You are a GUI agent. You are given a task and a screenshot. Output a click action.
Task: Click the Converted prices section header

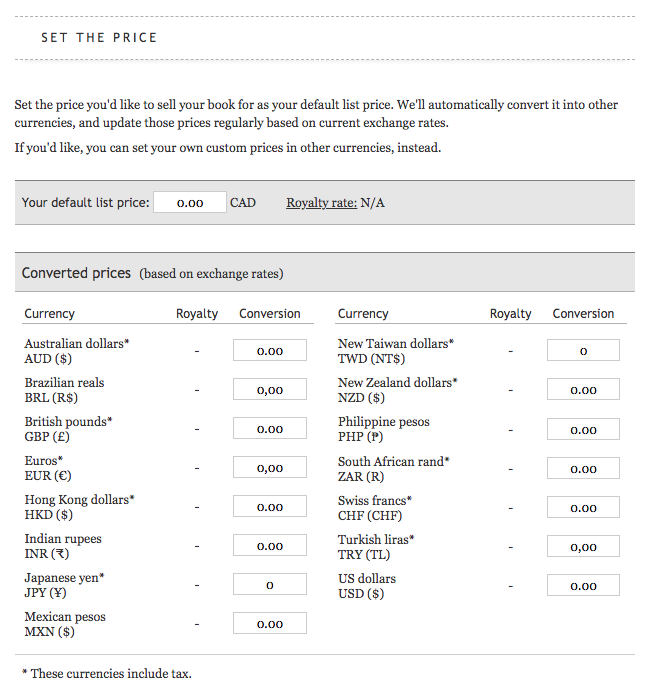(x=76, y=273)
